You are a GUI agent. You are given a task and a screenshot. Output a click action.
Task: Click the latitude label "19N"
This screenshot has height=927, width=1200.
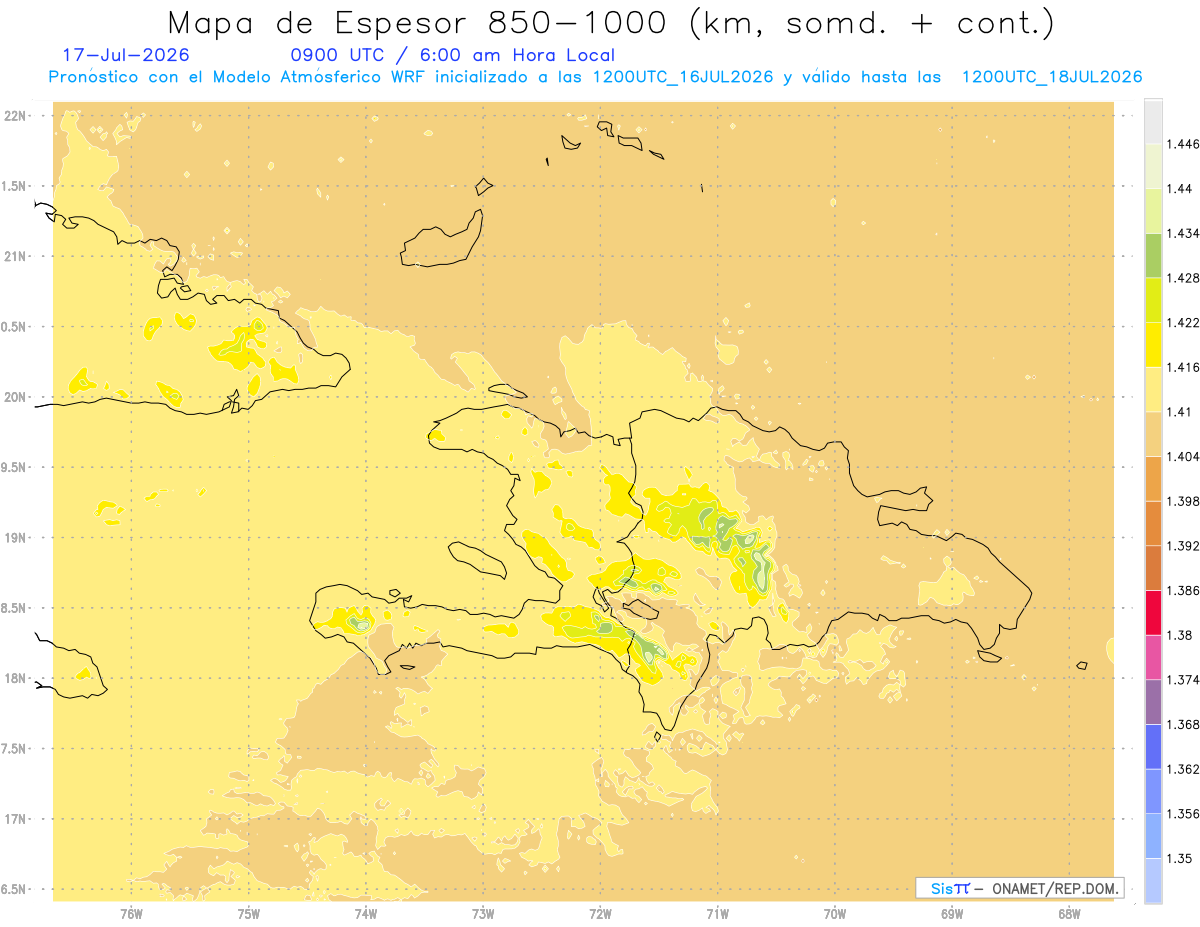[x=16, y=538]
